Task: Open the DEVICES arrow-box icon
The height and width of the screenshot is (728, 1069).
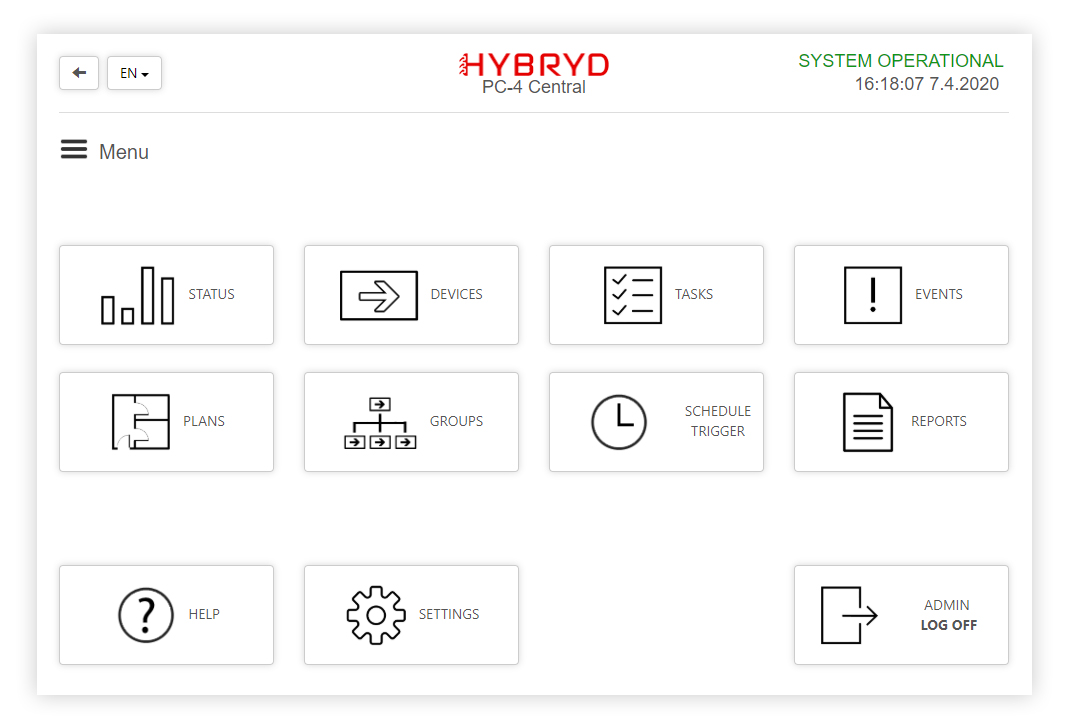Action: tap(379, 296)
